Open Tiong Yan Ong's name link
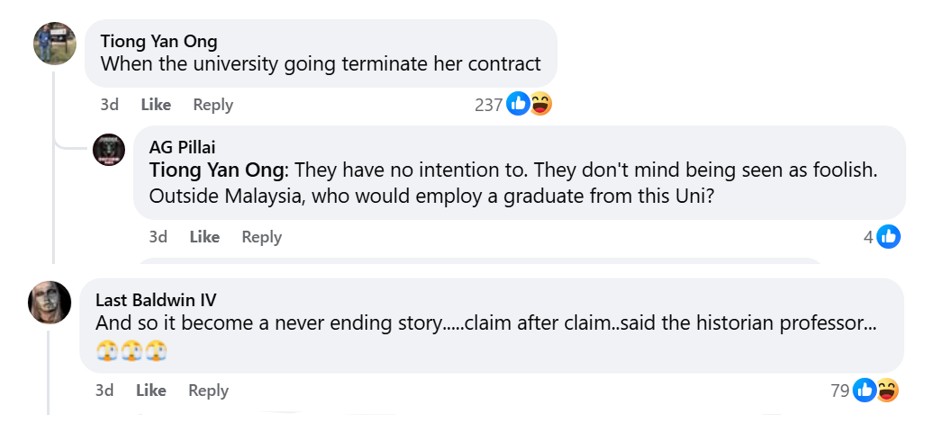This screenshot has height=439, width=930. pyautogui.click(x=159, y=41)
